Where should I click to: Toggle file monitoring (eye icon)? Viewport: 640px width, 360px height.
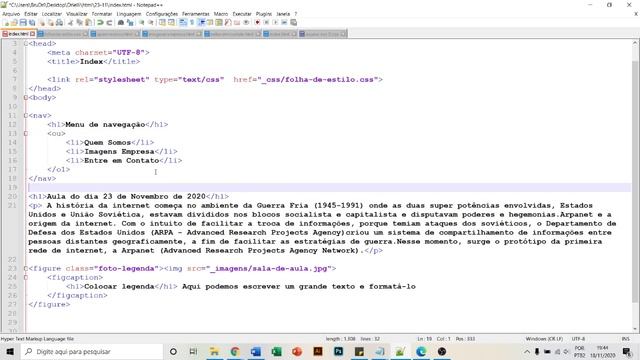tap(246, 22)
